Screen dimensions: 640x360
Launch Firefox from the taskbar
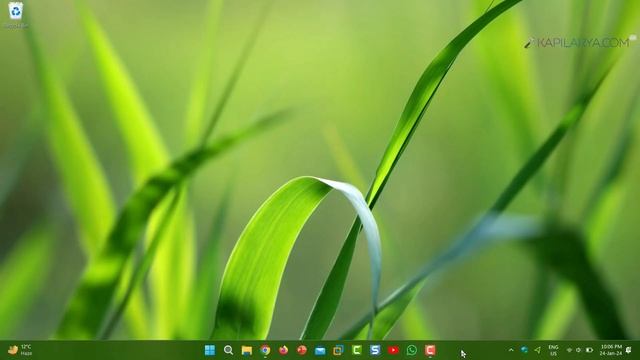[283, 350]
